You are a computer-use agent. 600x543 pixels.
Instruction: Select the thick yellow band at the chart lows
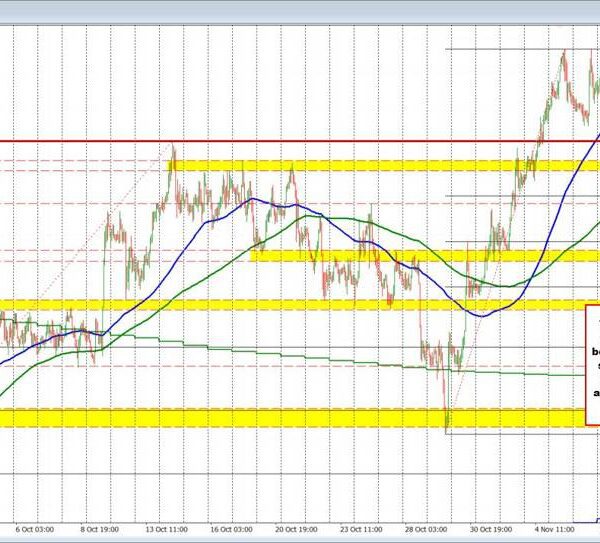tap(291, 417)
